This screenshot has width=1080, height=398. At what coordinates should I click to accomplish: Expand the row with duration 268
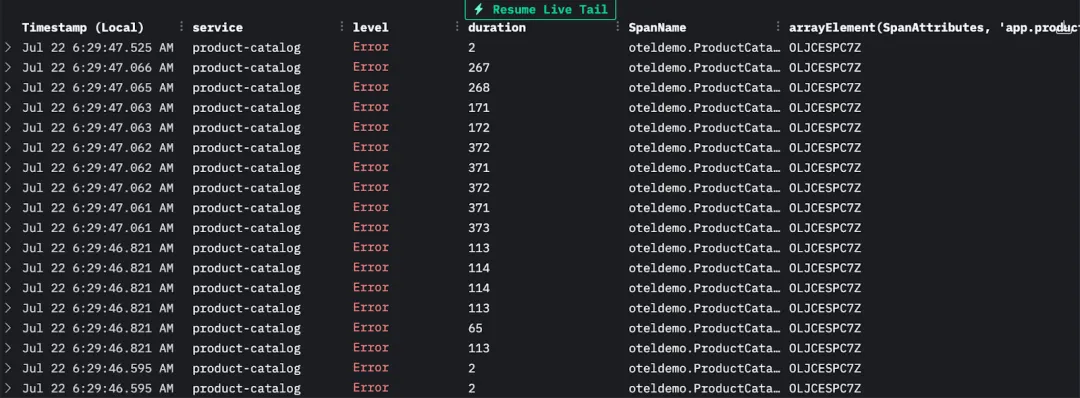point(8,87)
